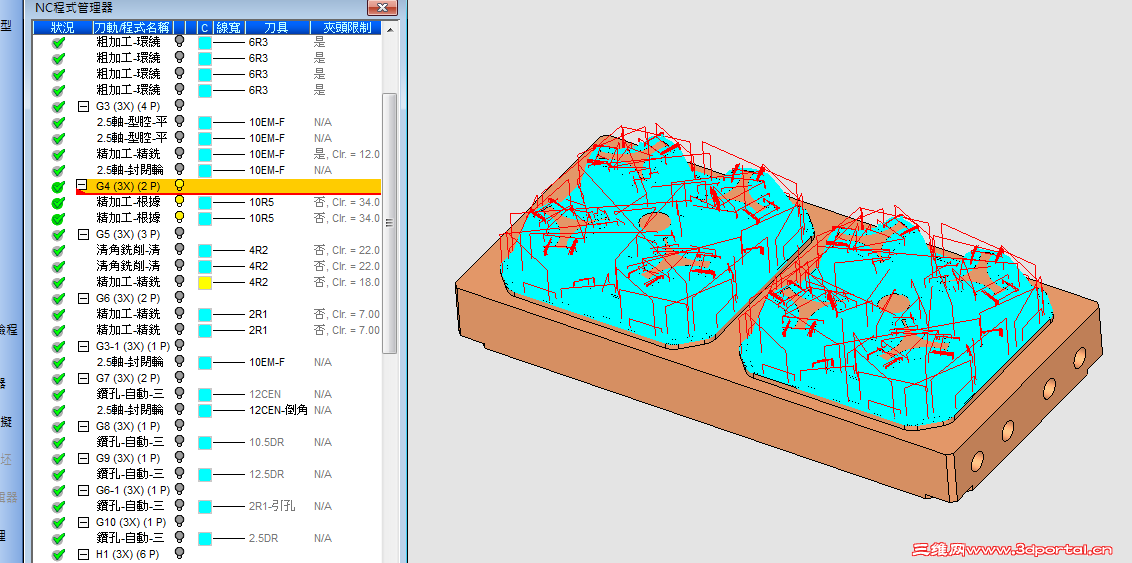Toggle the light bulb on the G5 (3X) (3 P) row
This screenshot has height=563, width=1132.
[180, 233]
